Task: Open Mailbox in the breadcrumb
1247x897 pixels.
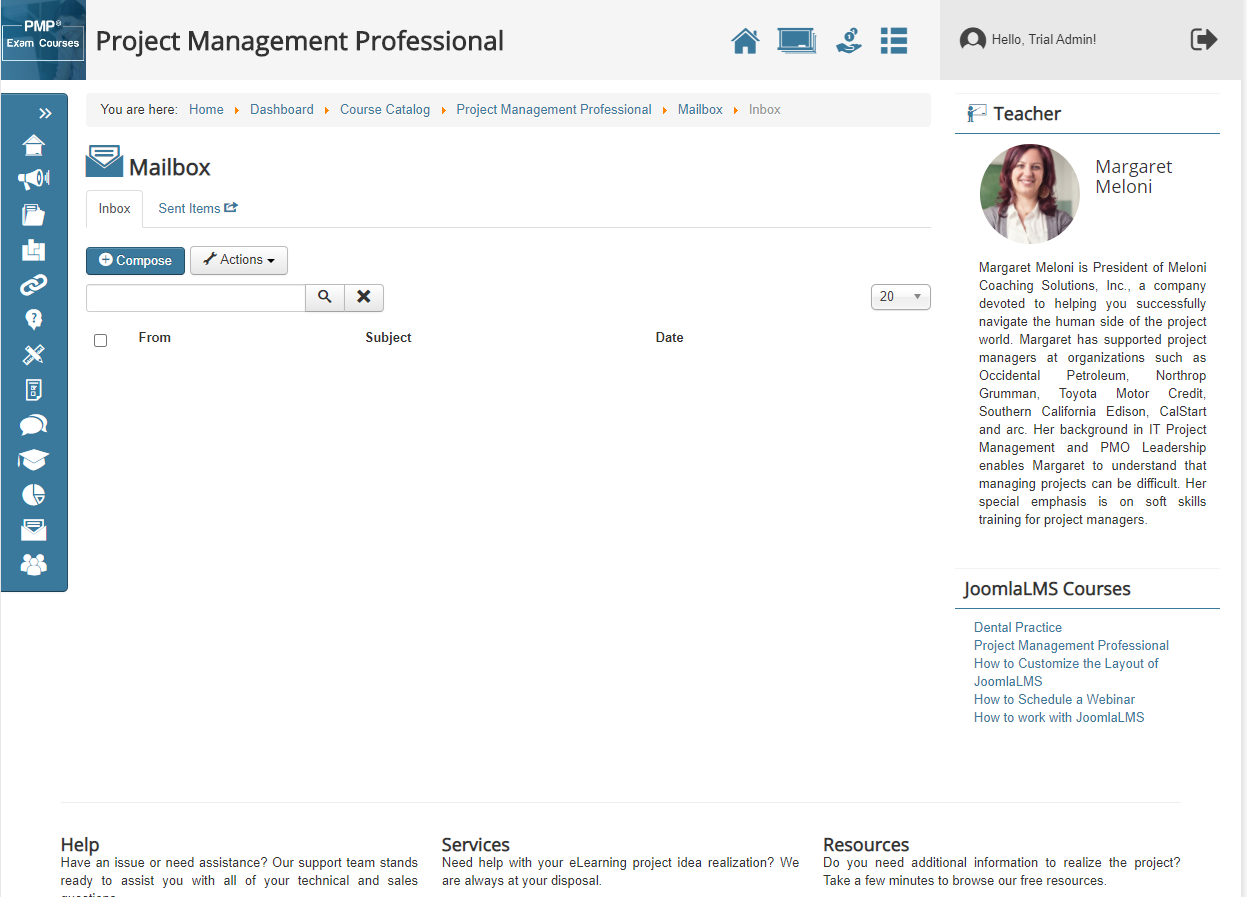Action: tap(700, 110)
